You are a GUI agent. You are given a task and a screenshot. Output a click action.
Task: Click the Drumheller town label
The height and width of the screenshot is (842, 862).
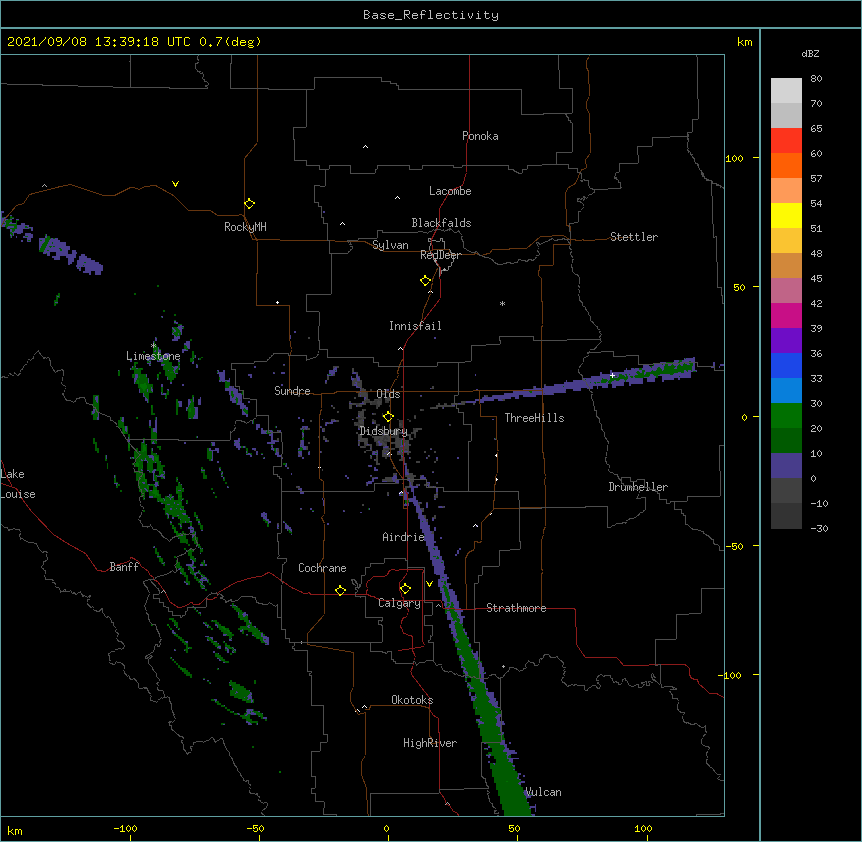638,487
